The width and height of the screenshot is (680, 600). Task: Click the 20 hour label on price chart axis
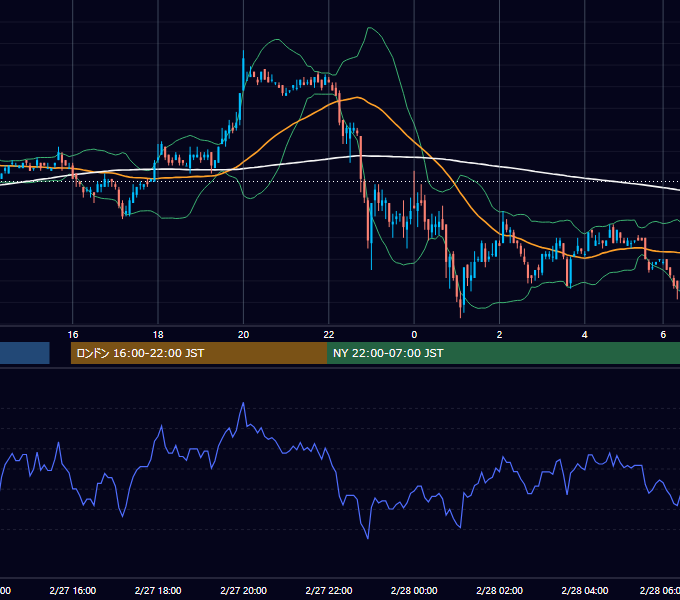(244, 335)
